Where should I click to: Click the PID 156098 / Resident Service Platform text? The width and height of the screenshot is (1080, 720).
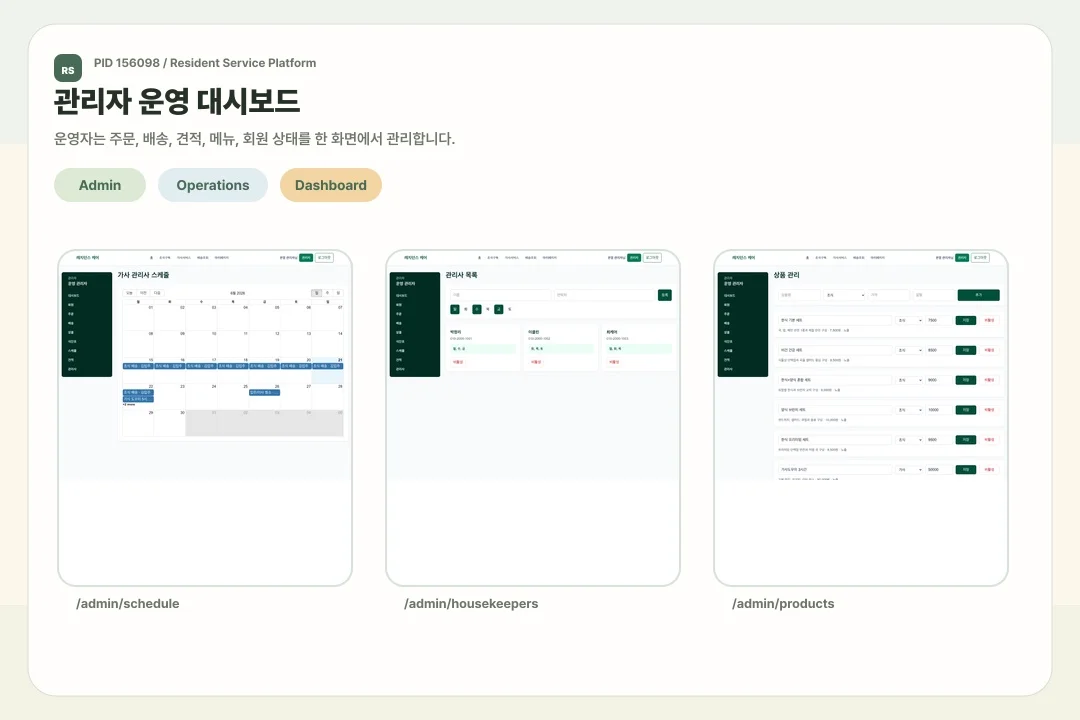coord(205,63)
